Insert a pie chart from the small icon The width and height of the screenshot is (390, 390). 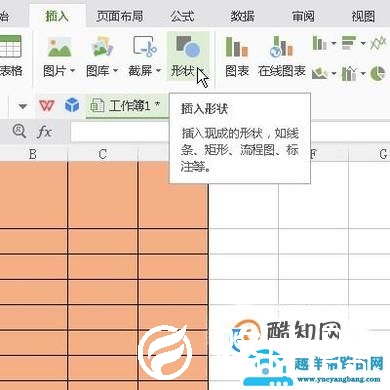click(x=378, y=73)
